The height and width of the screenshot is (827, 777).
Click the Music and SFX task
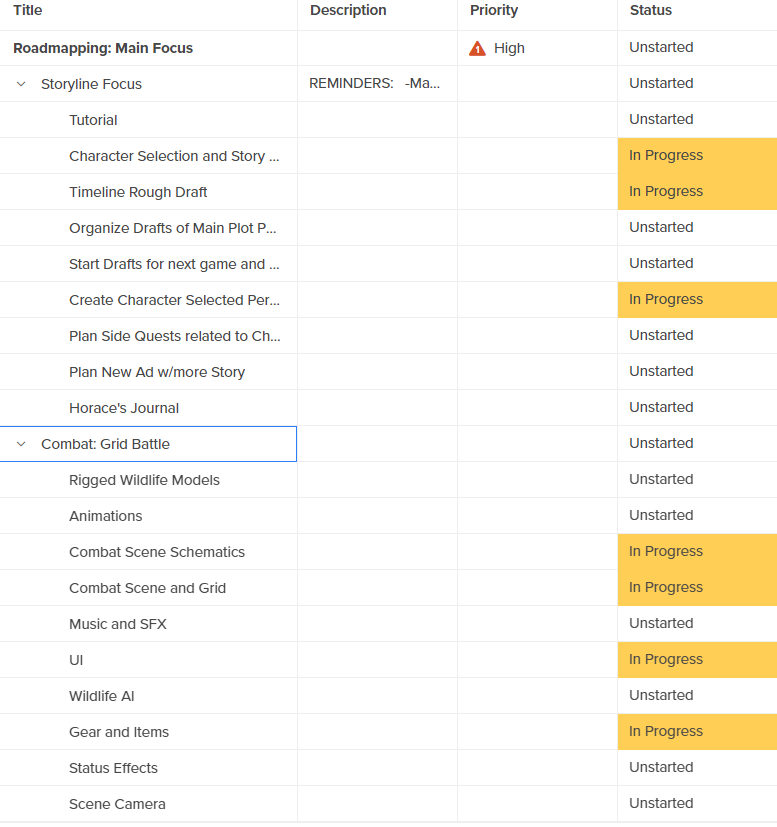click(118, 624)
